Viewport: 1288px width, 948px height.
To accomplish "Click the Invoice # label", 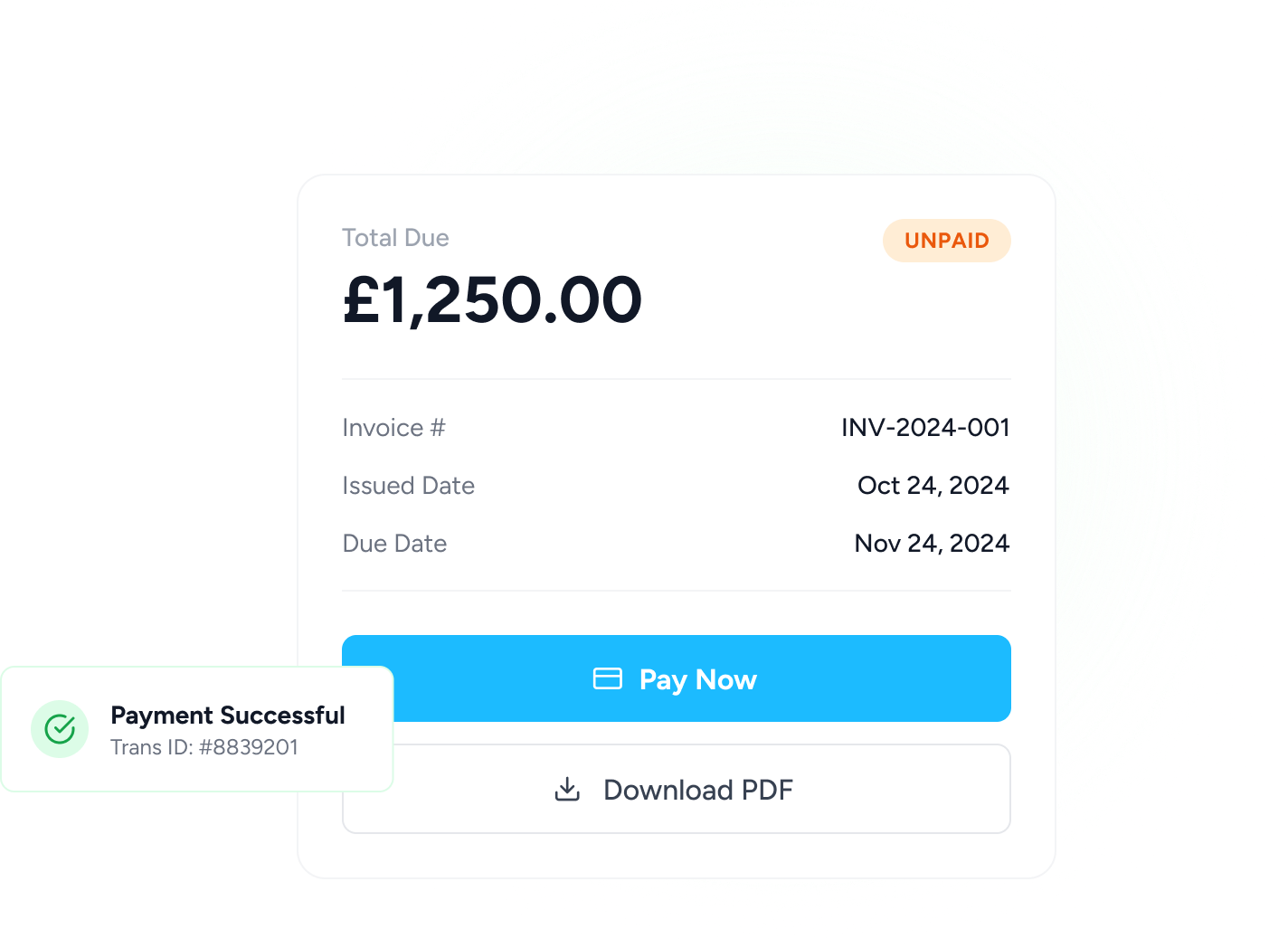I will [393, 428].
